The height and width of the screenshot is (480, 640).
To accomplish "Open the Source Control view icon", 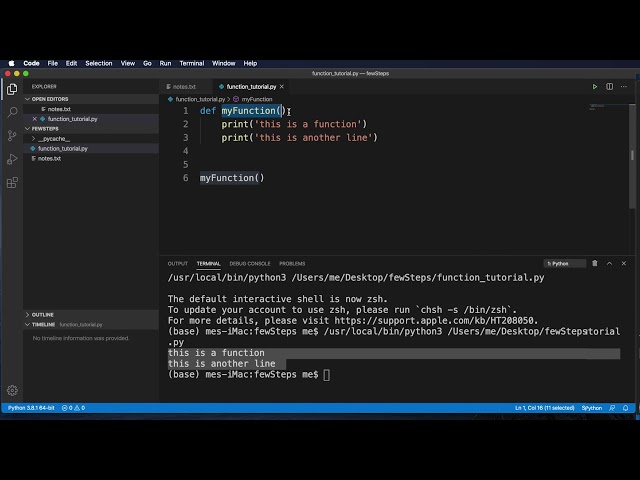I will point(12,136).
